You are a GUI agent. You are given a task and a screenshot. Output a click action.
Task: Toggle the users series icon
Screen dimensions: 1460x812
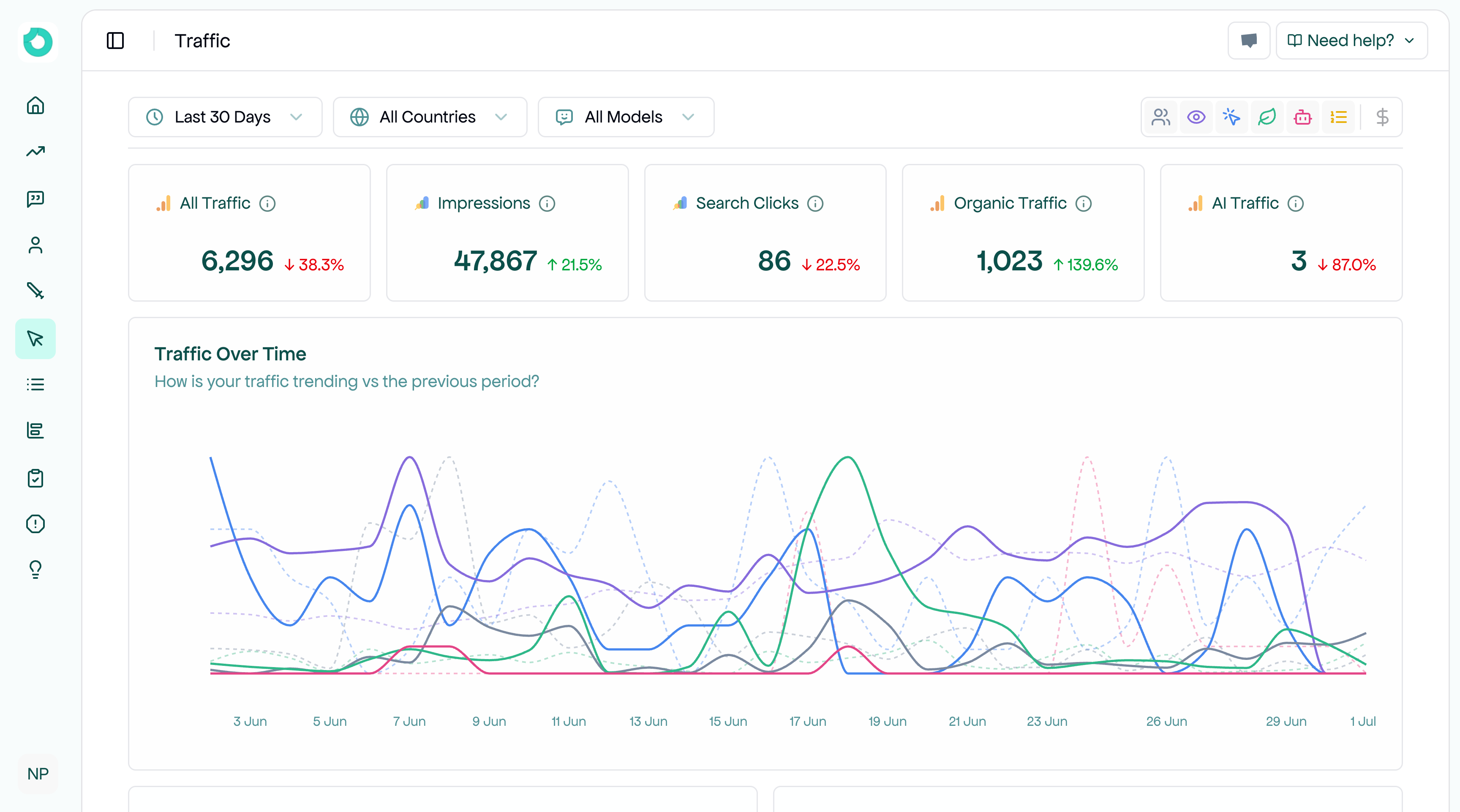(1161, 117)
